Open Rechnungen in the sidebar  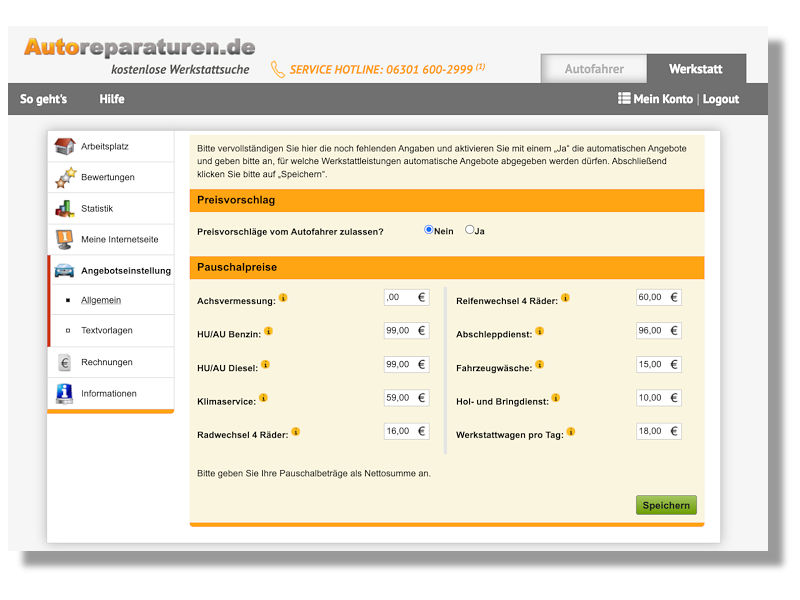(111, 362)
